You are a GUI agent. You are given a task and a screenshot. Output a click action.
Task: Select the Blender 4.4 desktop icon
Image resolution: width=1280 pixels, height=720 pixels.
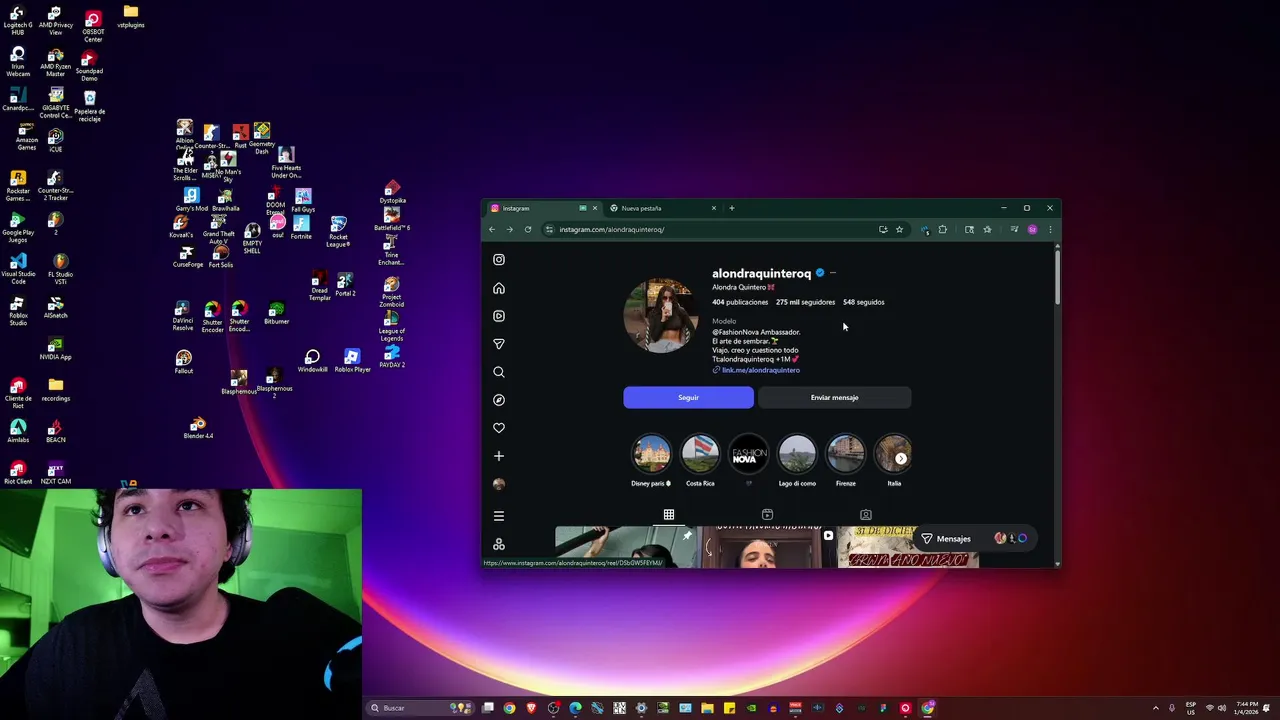coord(198,428)
